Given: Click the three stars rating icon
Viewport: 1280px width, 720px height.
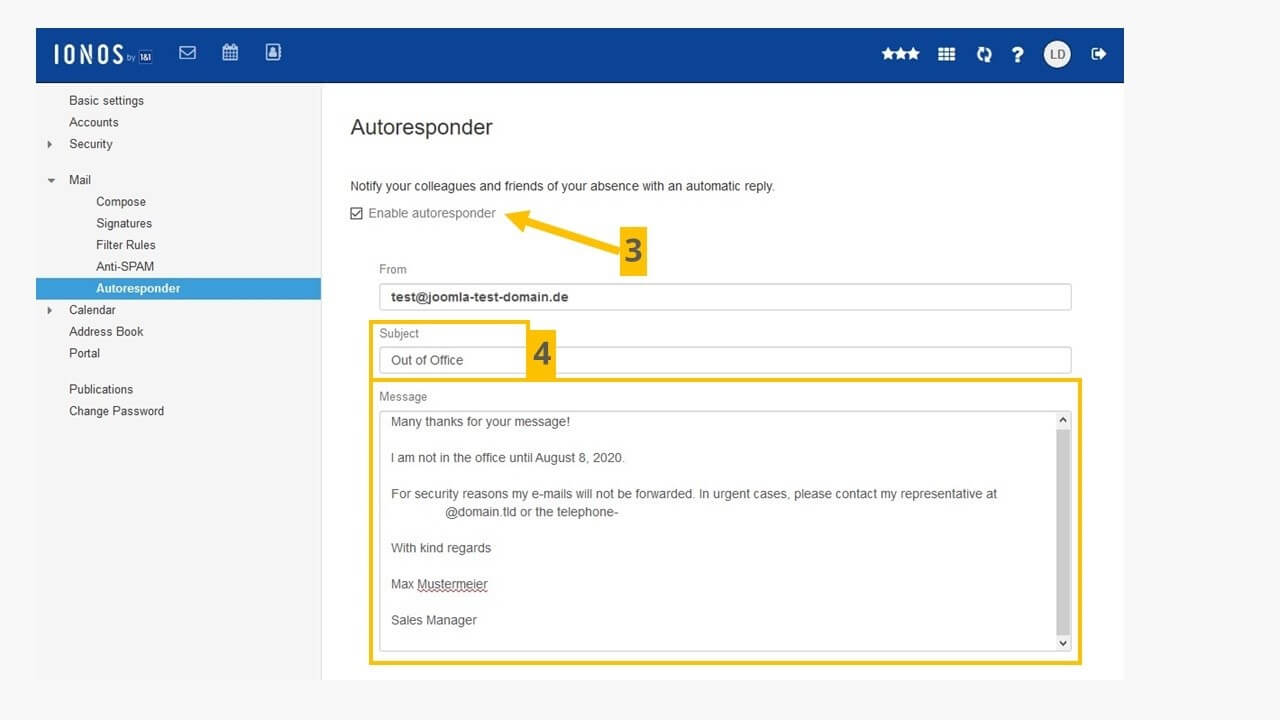Looking at the screenshot, I should pyautogui.click(x=900, y=54).
